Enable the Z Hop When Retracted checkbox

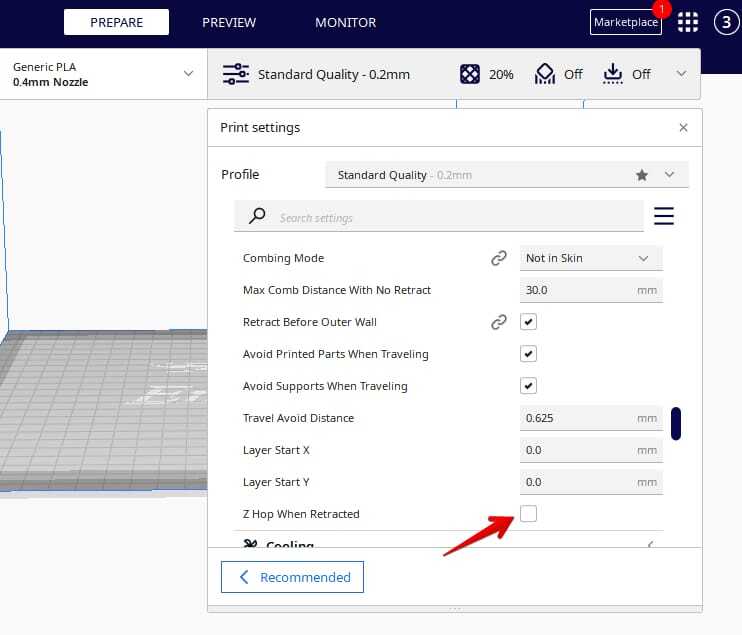point(529,514)
